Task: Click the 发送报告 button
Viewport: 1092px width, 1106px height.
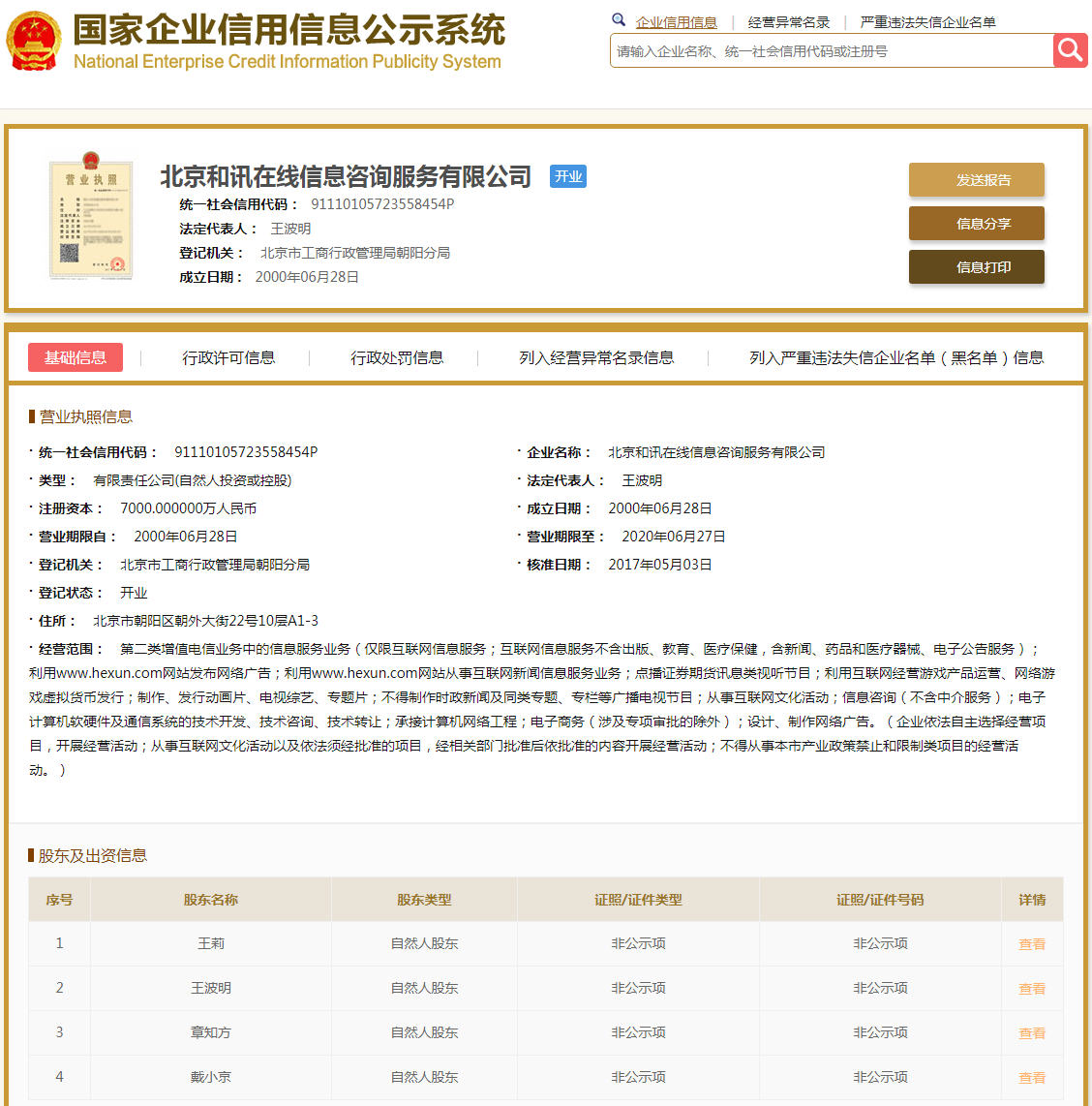Action: (976, 179)
